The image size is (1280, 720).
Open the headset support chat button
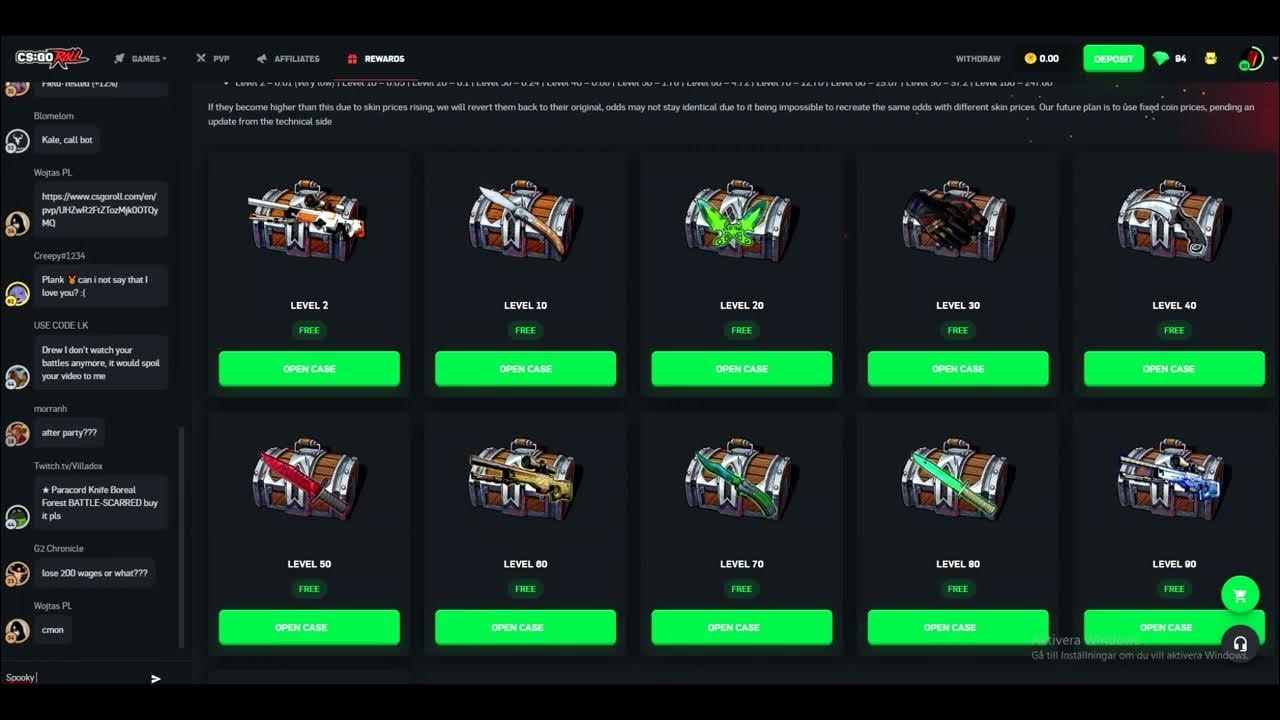[1240, 644]
